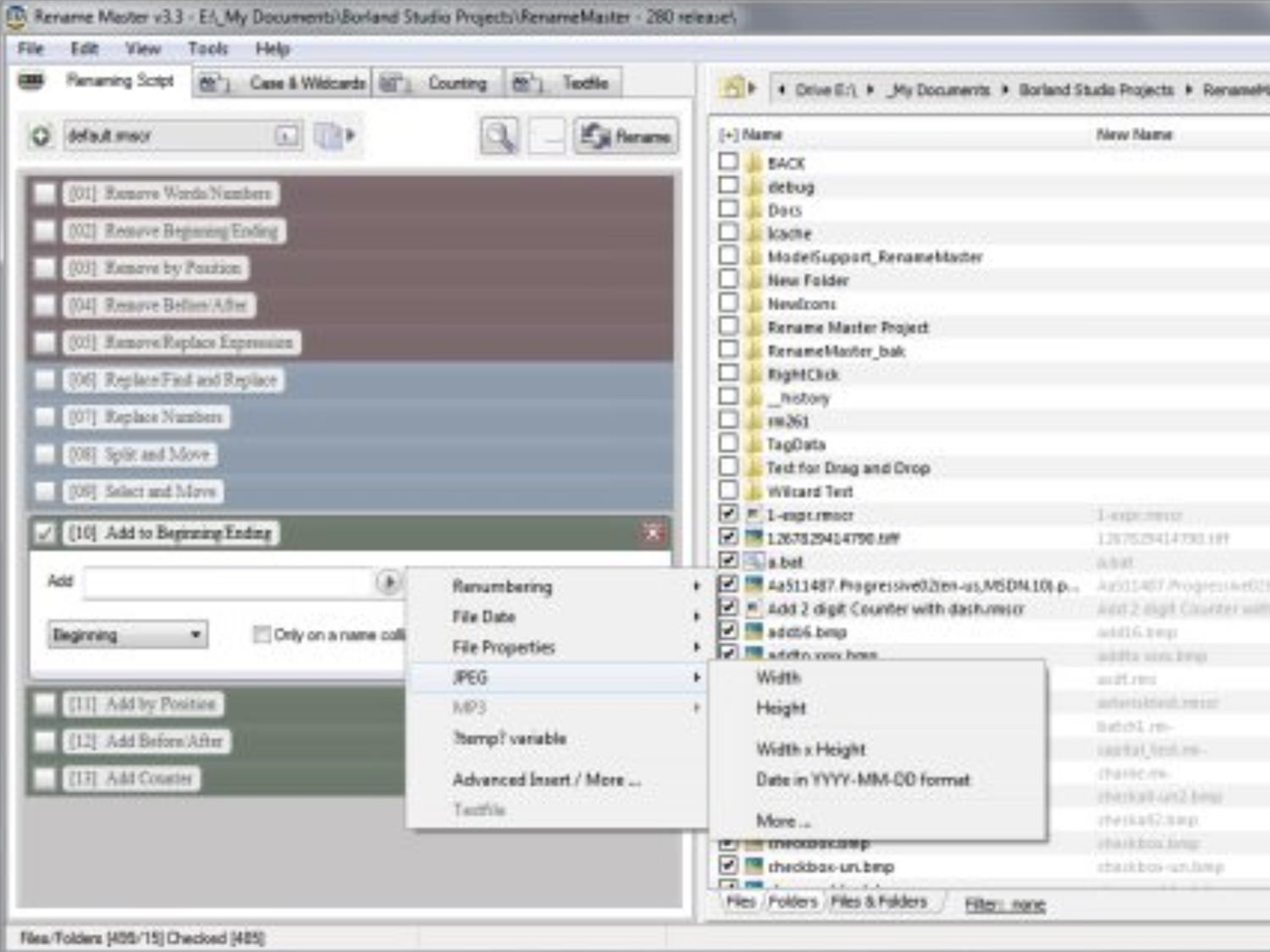The height and width of the screenshot is (952, 1270).
Task: Expand the Drive E:\ breadcrumb arrow
Action: (x=870, y=89)
